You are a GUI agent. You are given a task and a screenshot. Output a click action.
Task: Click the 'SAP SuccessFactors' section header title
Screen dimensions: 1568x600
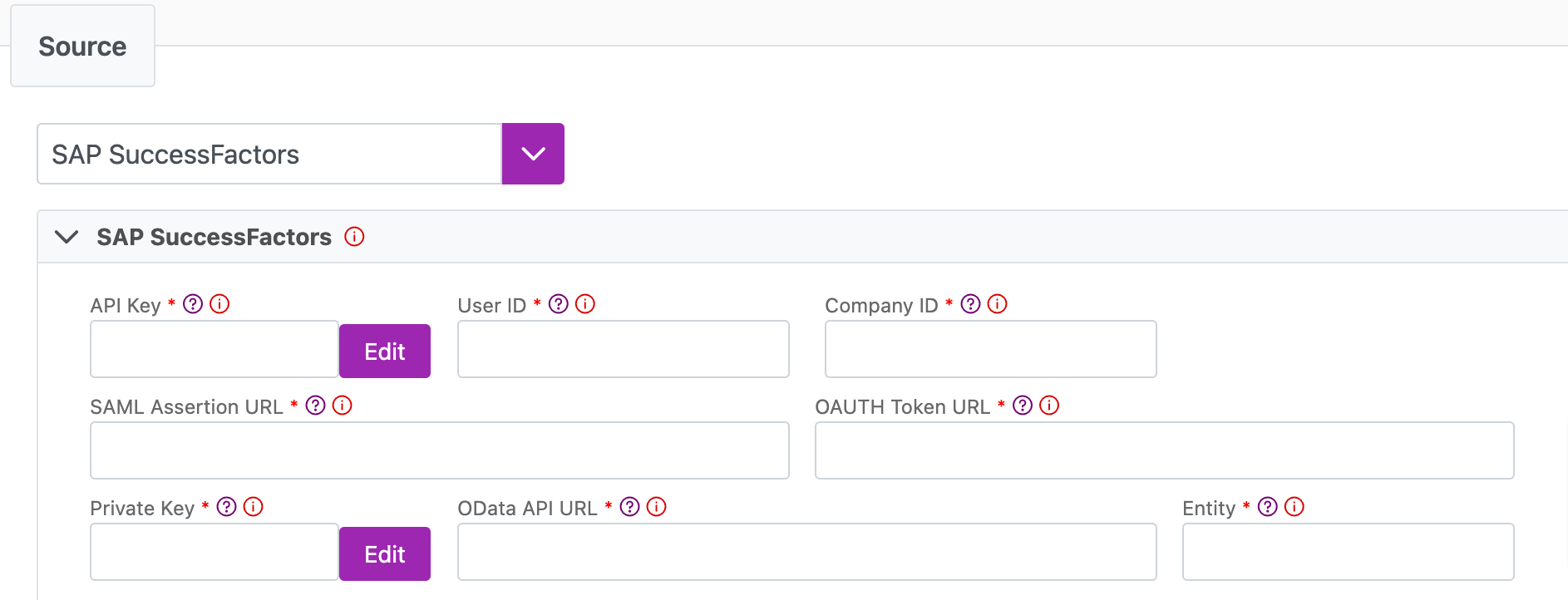(214, 237)
